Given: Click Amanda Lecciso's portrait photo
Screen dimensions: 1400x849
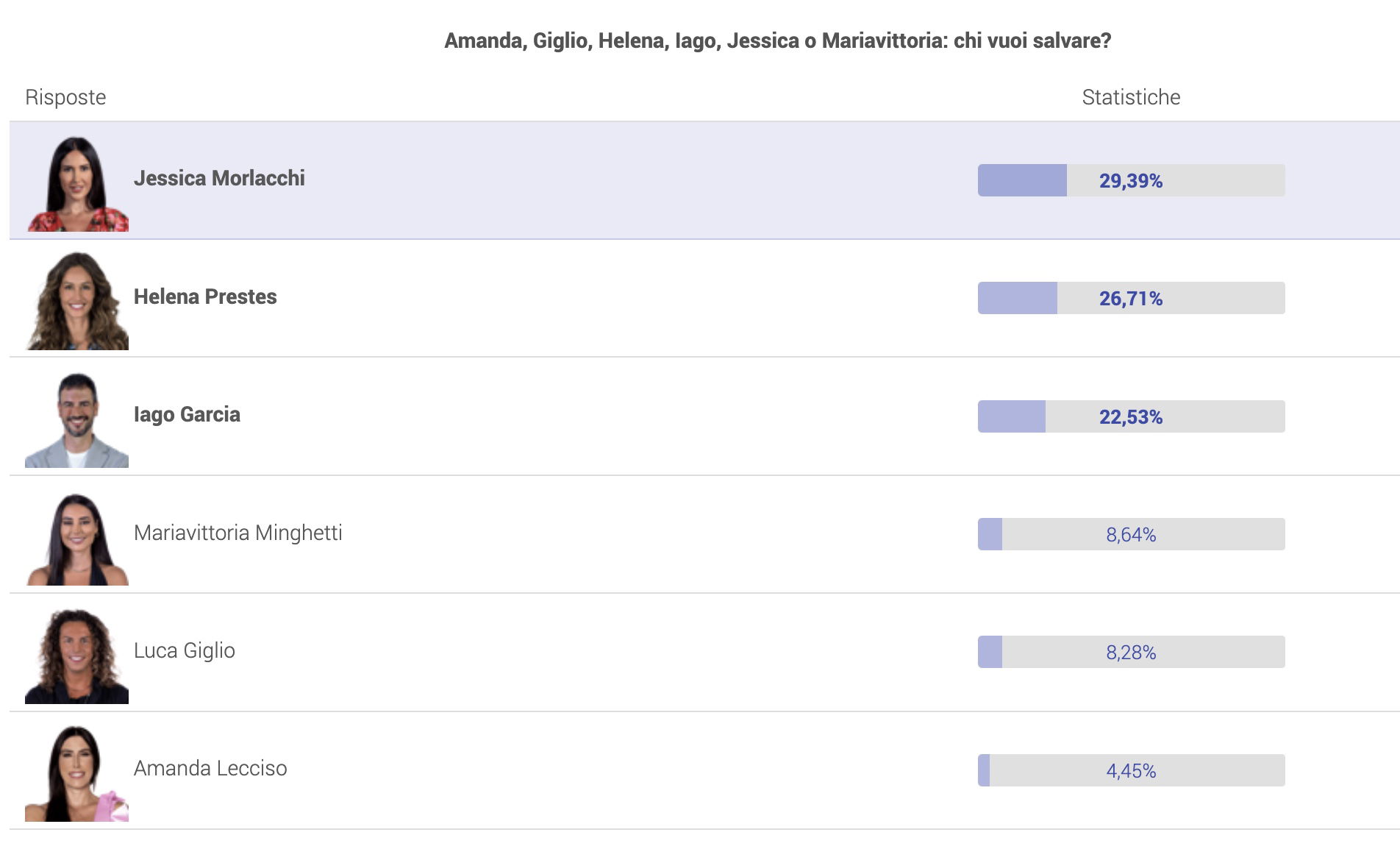Looking at the screenshot, I should pos(77,772).
